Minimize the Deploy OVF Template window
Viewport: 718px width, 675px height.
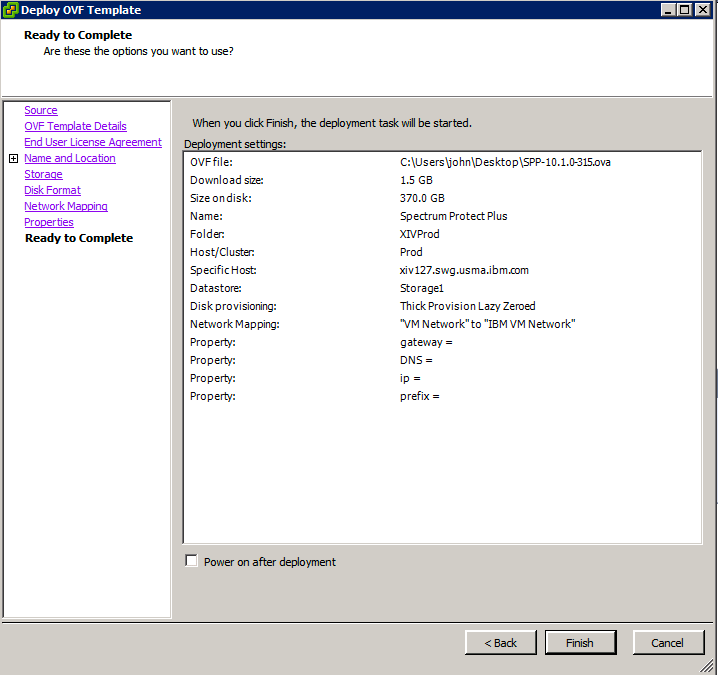[x=668, y=10]
